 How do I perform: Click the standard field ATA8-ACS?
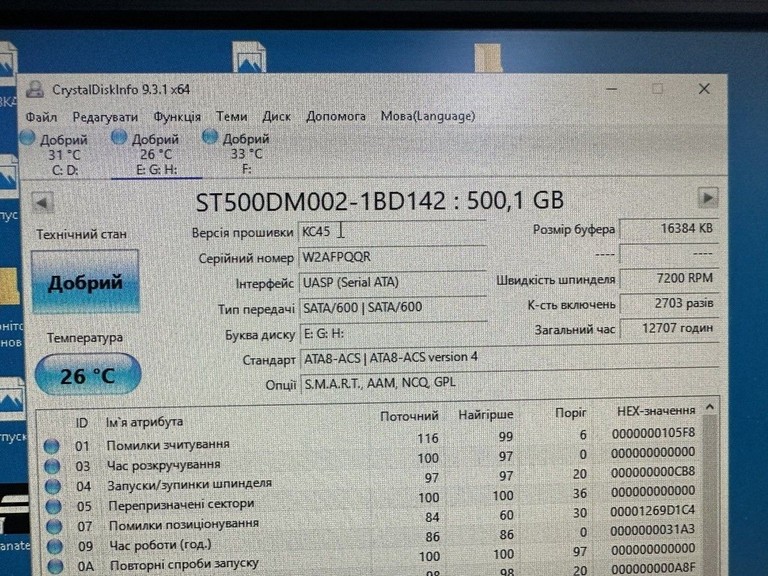pos(509,358)
